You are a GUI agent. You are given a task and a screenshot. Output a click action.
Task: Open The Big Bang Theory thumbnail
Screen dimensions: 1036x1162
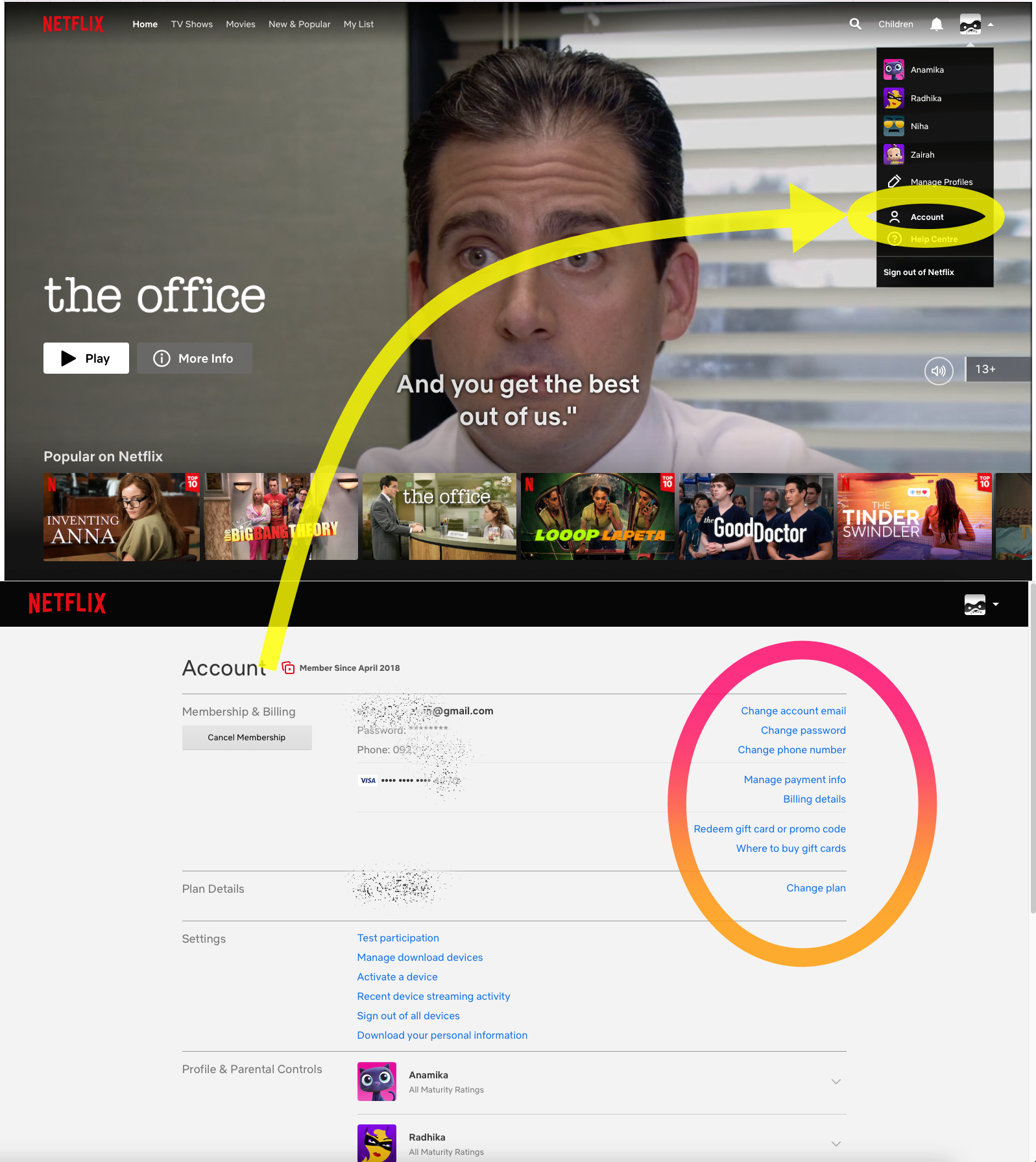click(x=281, y=516)
